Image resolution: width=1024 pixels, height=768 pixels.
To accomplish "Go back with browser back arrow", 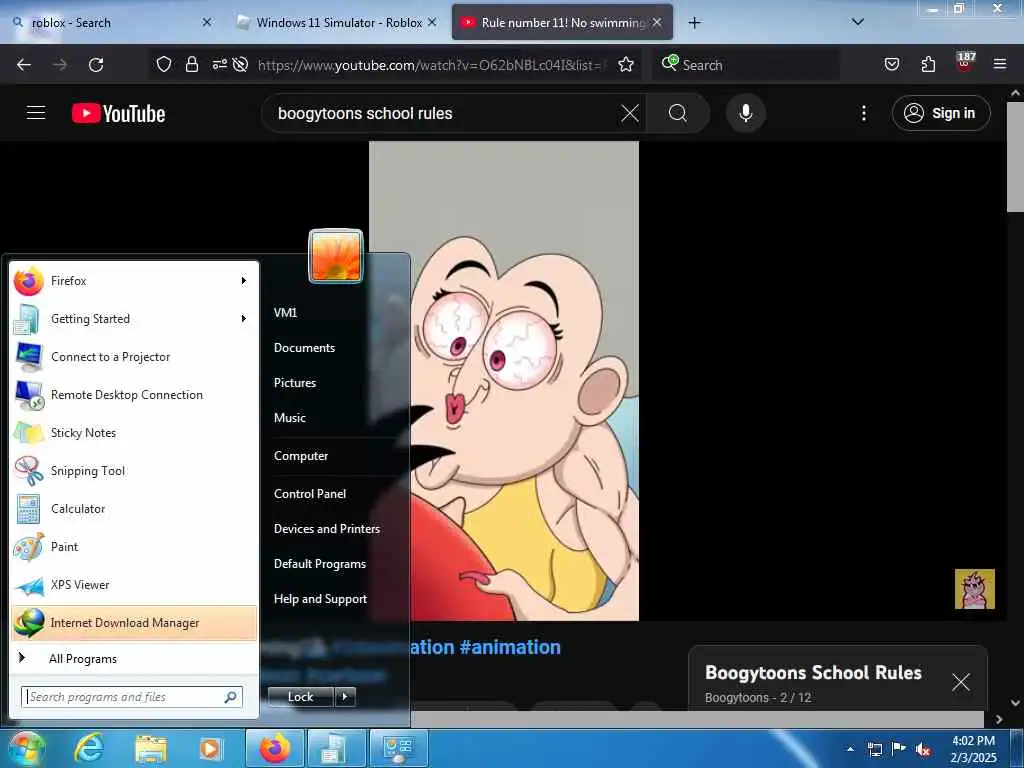I will [x=24, y=65].
